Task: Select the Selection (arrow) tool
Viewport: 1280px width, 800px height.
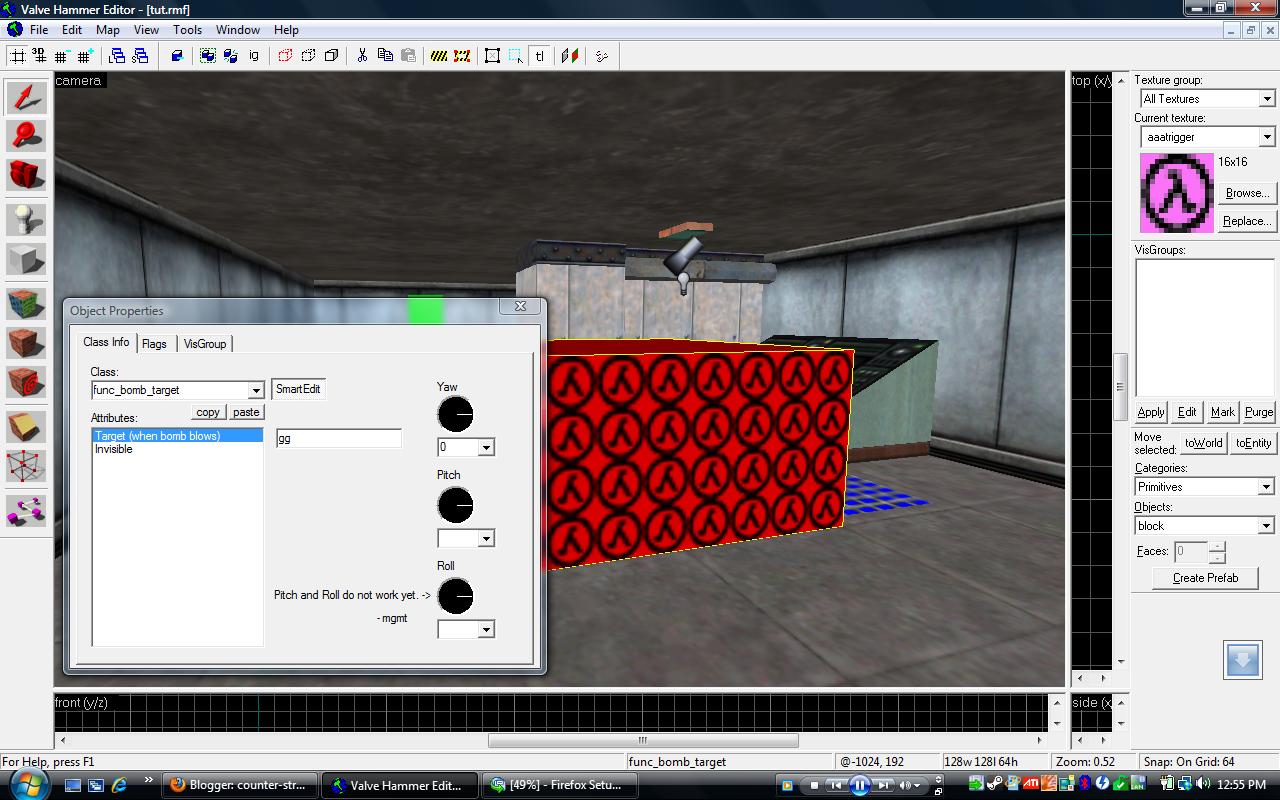Action: tap(27, 98)
